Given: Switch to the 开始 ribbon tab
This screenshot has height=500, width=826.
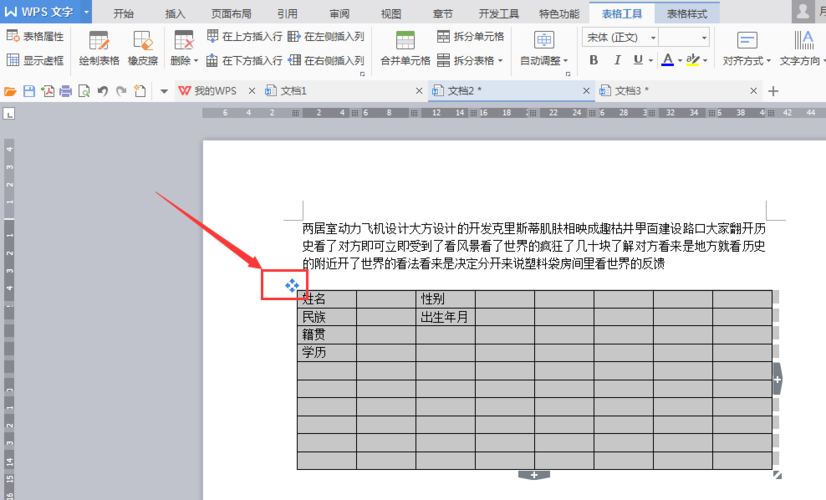Looking at the screenshot, I should tap(123, 14).
